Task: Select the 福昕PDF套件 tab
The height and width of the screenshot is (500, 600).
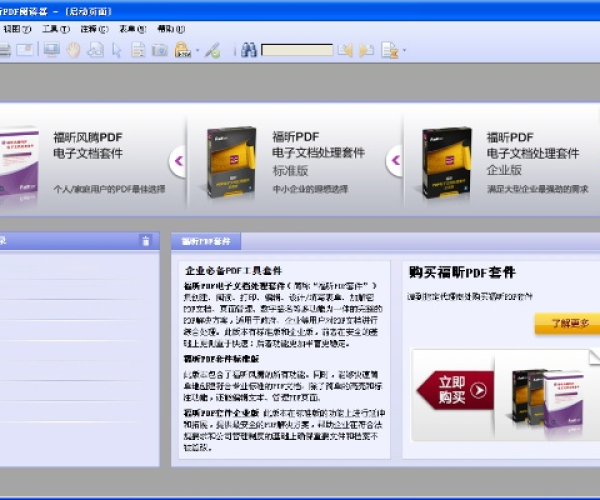Action: (206, 241)
